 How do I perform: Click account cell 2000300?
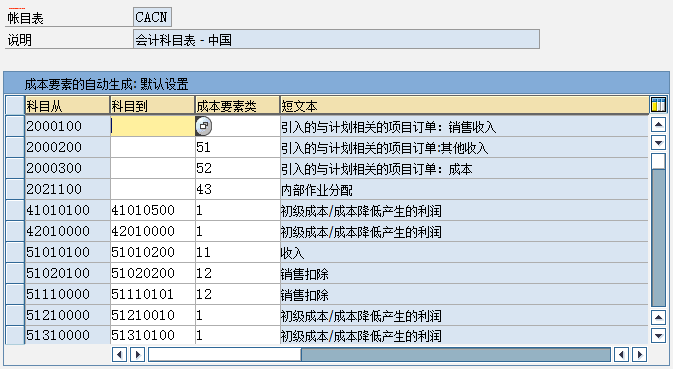click(67, 168)
